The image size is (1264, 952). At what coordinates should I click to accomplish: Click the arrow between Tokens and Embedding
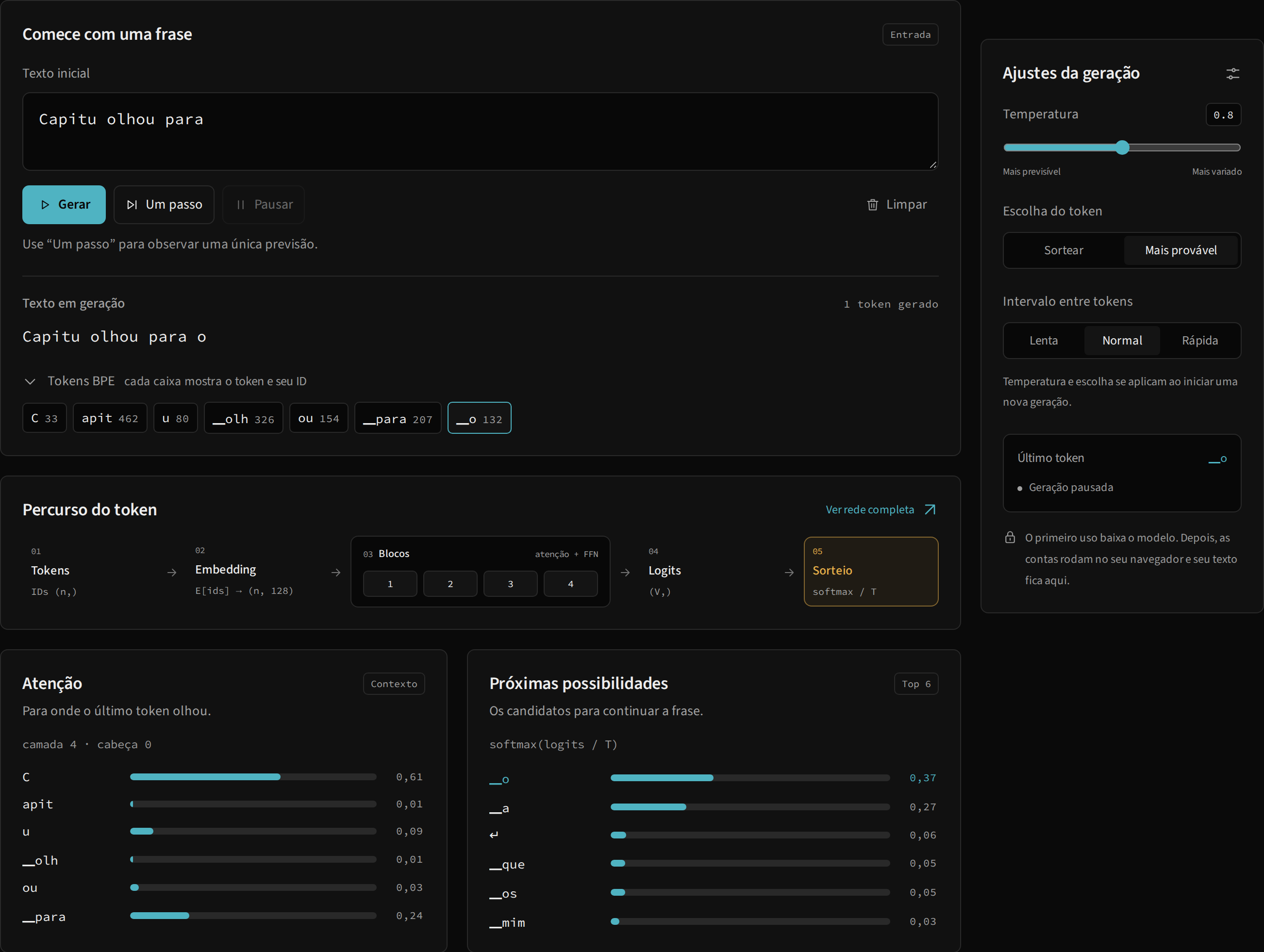171,572
